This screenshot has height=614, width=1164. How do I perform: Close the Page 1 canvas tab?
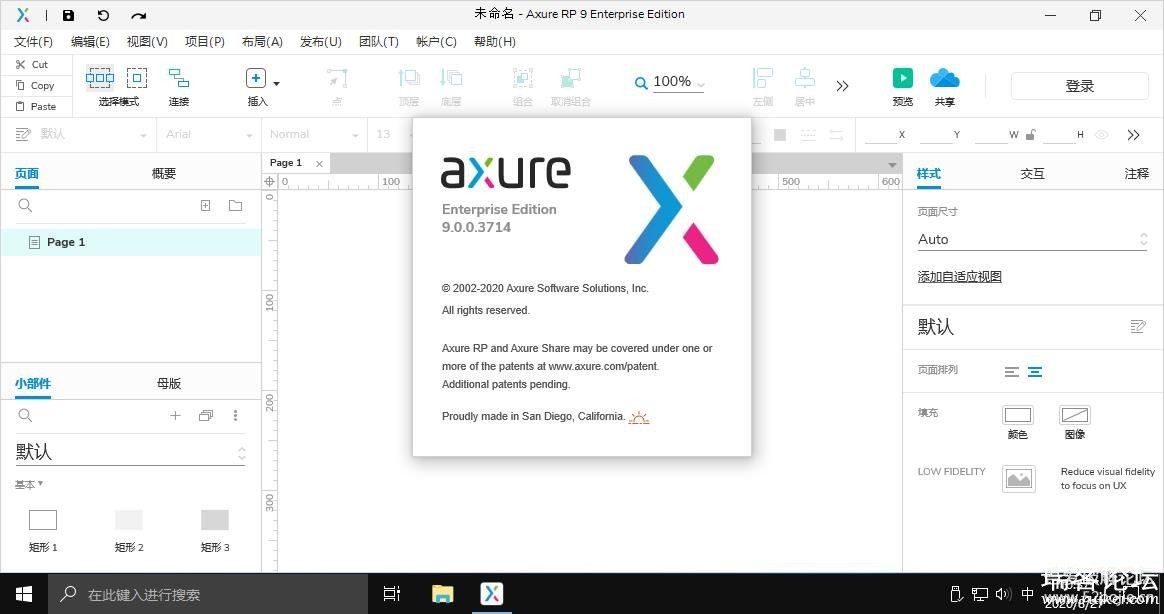tap(319, 163)
